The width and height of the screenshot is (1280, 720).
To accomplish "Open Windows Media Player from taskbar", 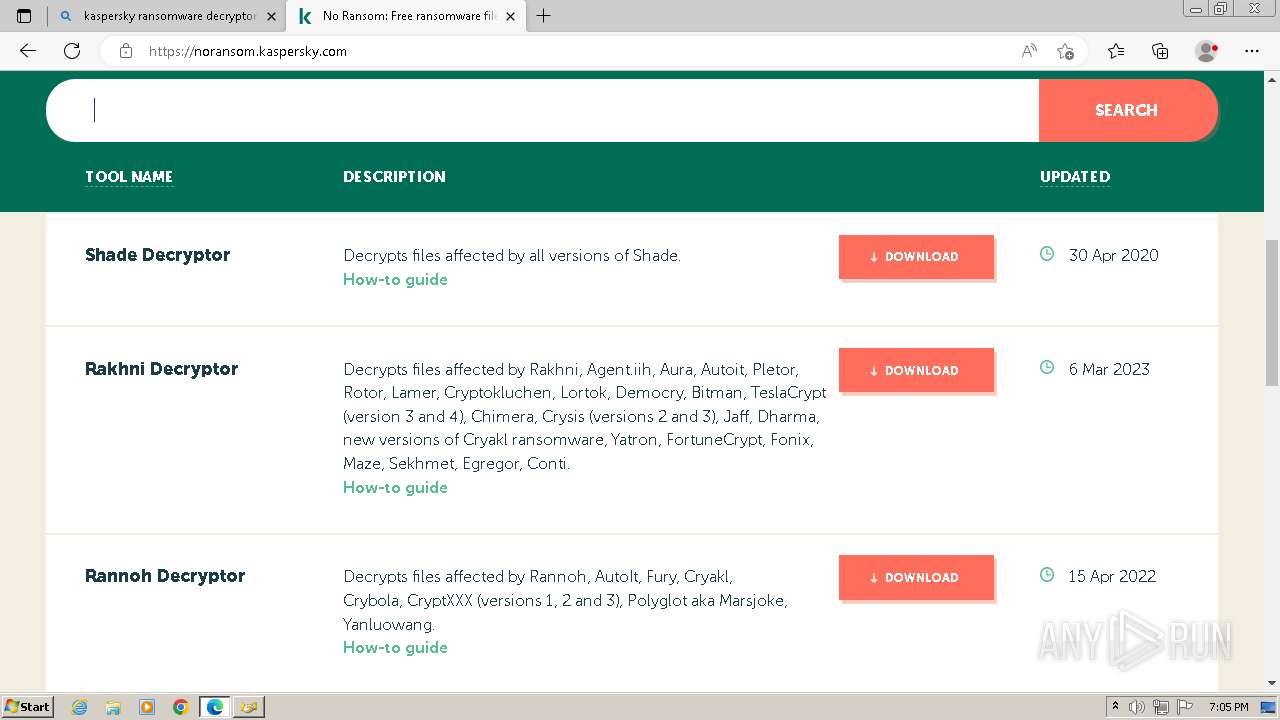I will pyautogui.click(x=147, y=707).
